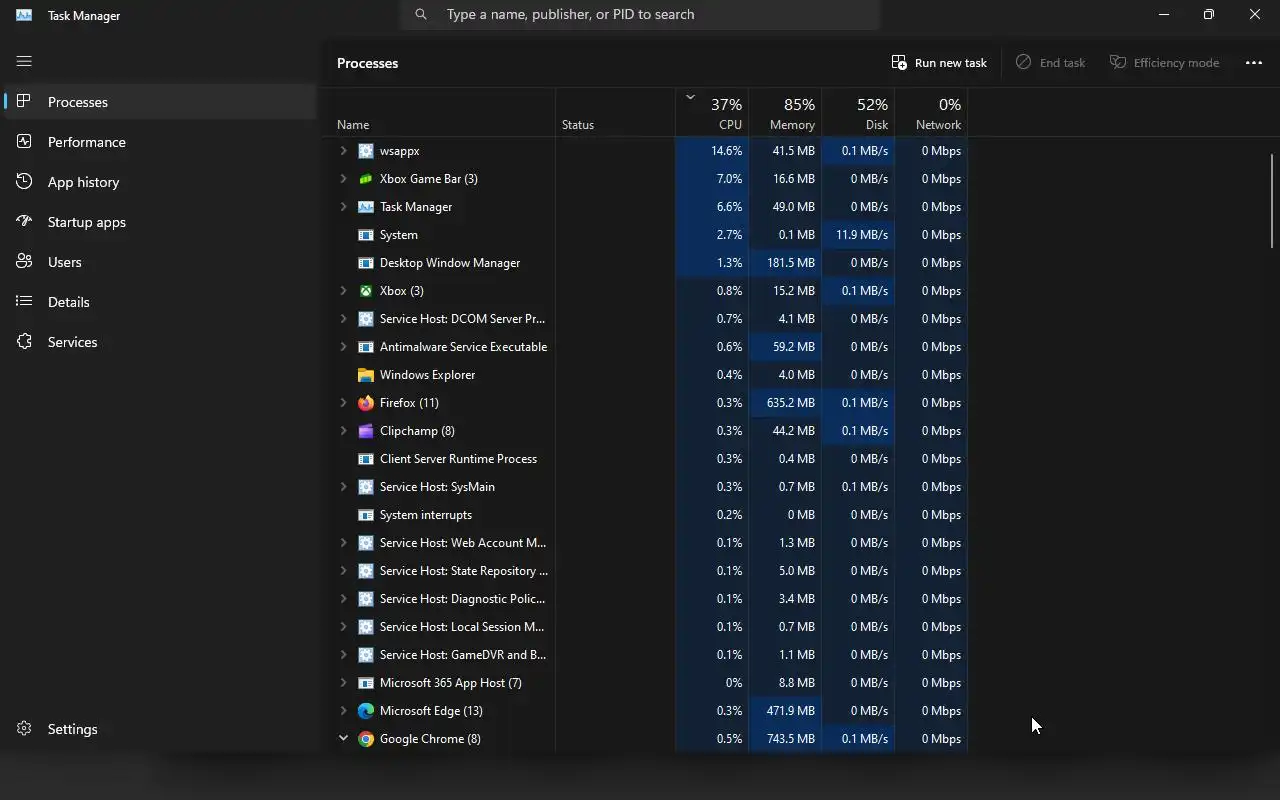This screenshot has height=800, width=1280.
Task: Click the search magnifier icon
Action: tap(421, 14)
